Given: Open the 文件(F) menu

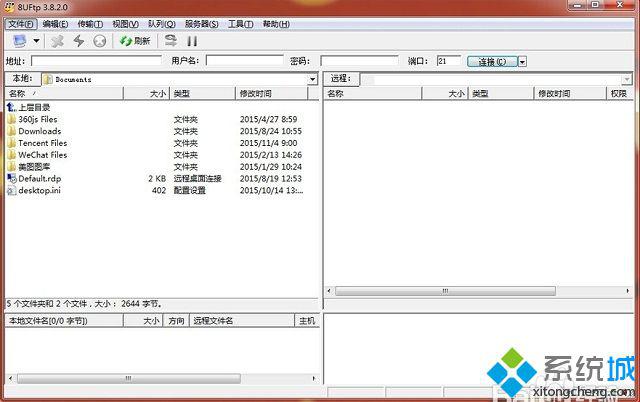Looking at the screenshot, I should pyautogui.click(x=20, y=24).
